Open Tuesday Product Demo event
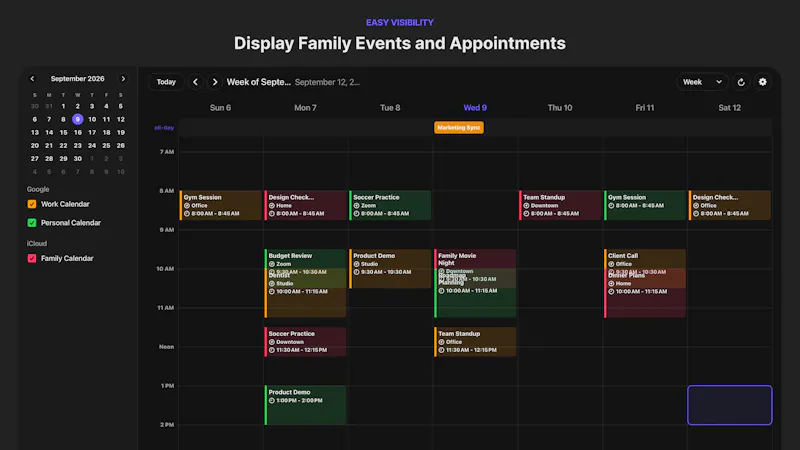Image resolution: width=800 pixels, height=450 pixels. click(390, 268)
